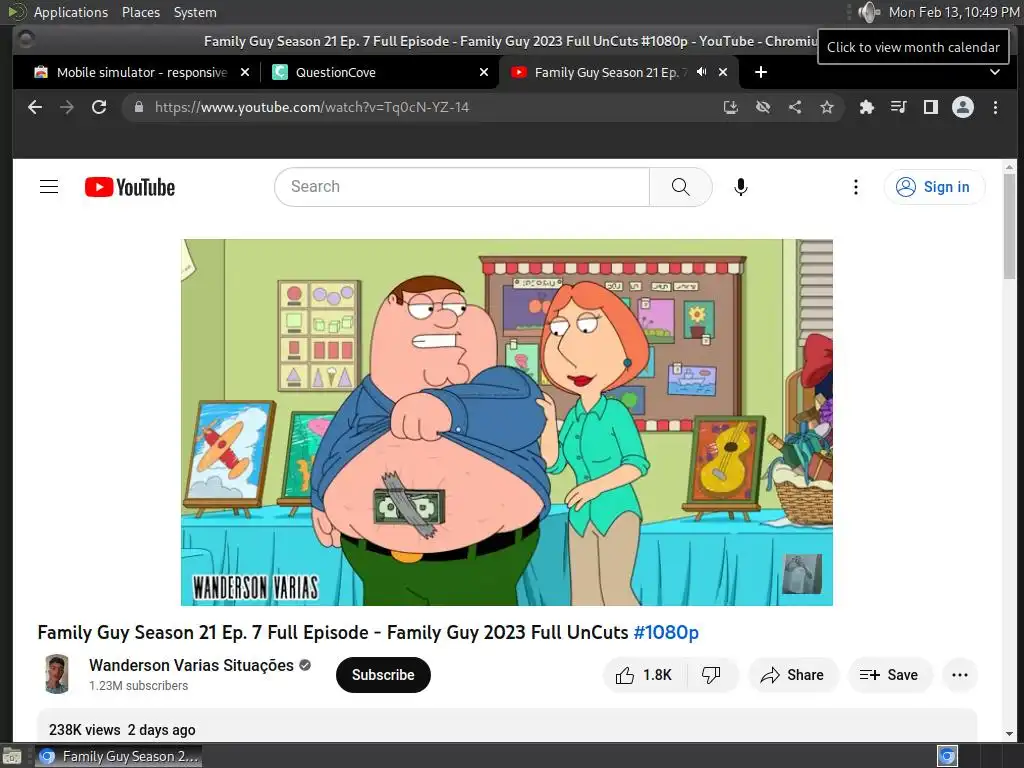This screenshot has width=1024, height=768.
Task: Open the Chromium three-dot menu
Action: click(x=995, y=107)
